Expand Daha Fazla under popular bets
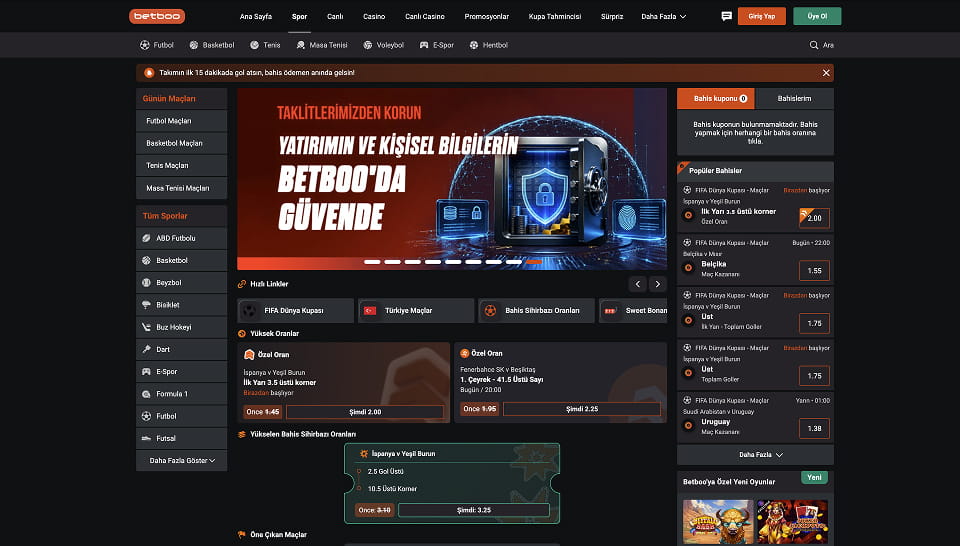The width and height of the screenshot is (960, 546). [x=756, y=455]
